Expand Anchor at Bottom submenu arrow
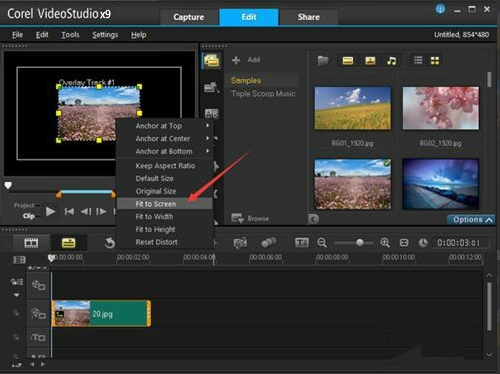This screenshot has width=500, height=374. click(x=208, y=151)
